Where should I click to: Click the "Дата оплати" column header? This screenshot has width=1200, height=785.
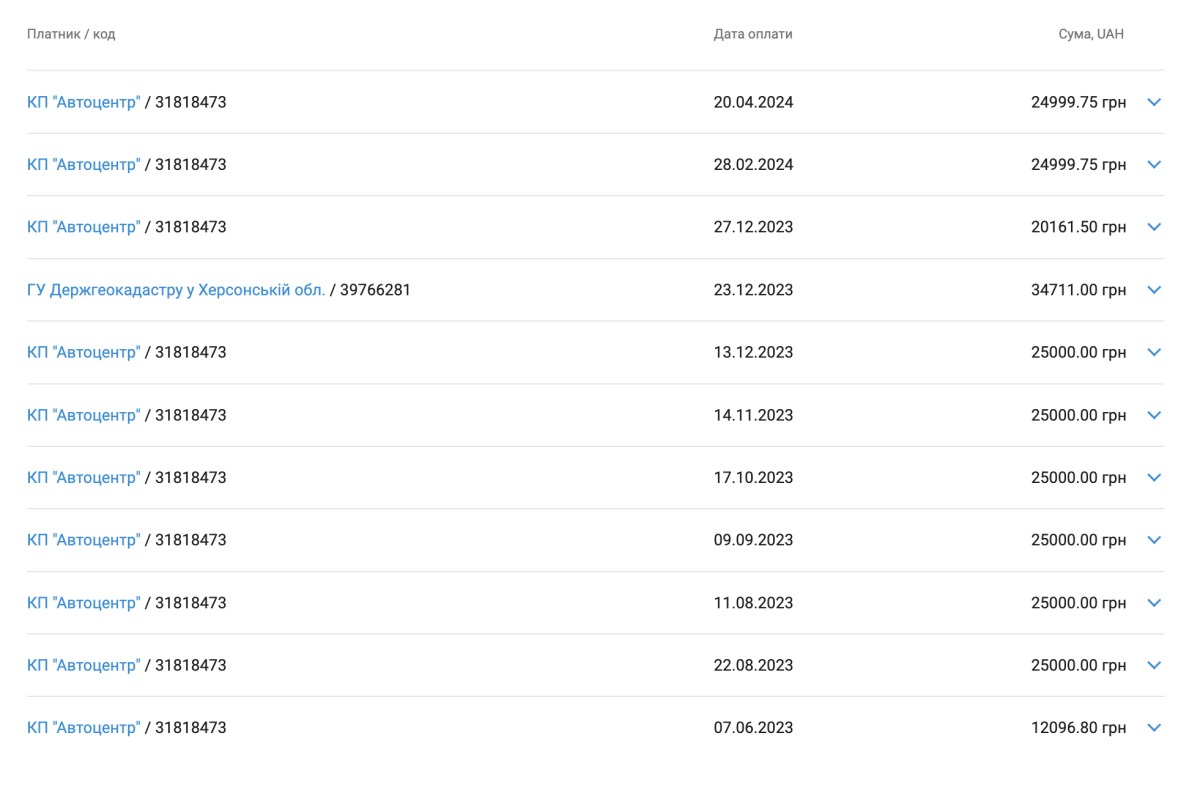(752, 34)
